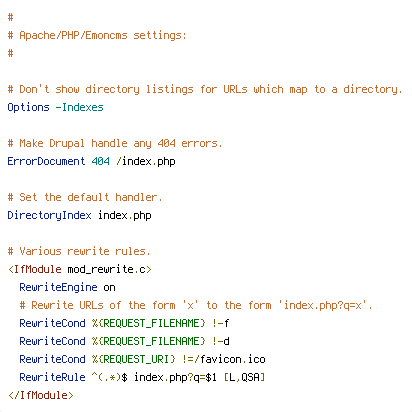Click the 'DirectoryIndex' directive
This screenshot has height=412, width=412.
click(50, 215)
